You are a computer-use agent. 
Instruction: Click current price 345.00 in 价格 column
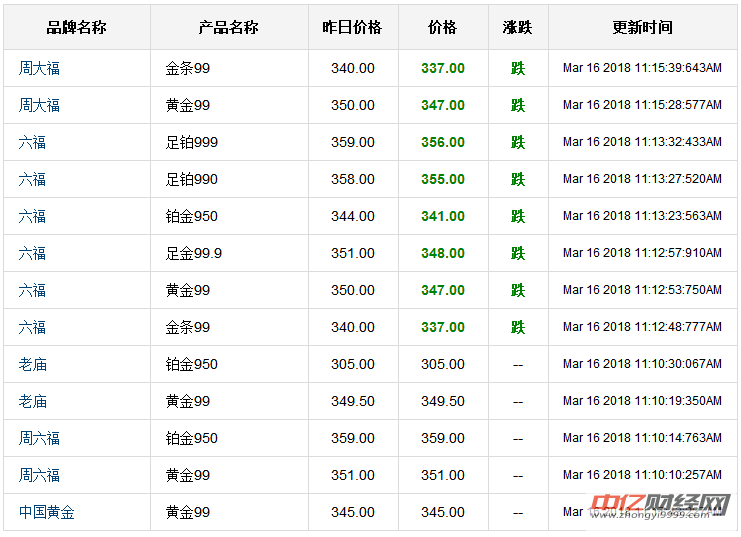click(443, 512)
